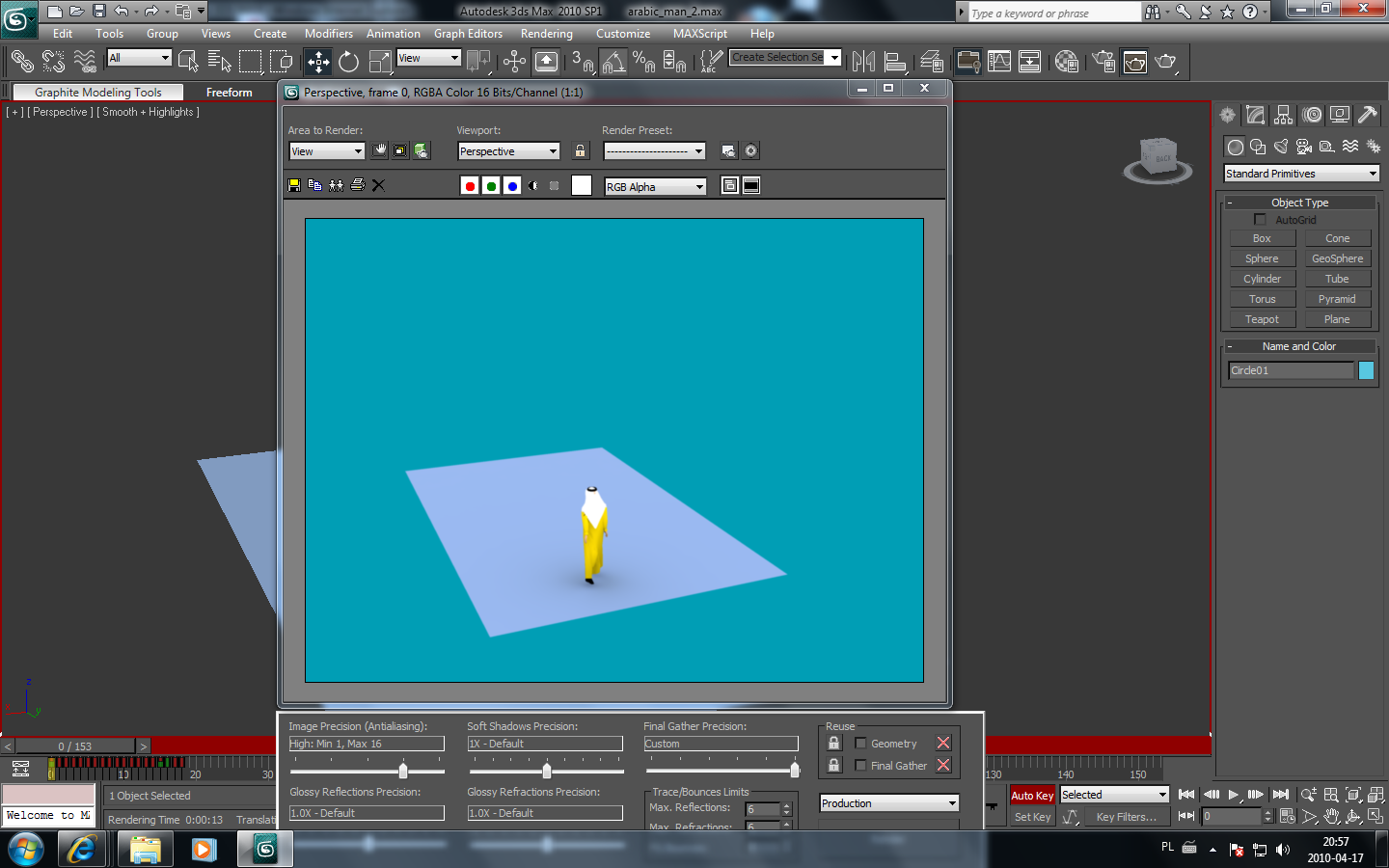Open the Rendering menu
The height and width of the screenshot is (868, 1389).
click(x=546, y=34)
